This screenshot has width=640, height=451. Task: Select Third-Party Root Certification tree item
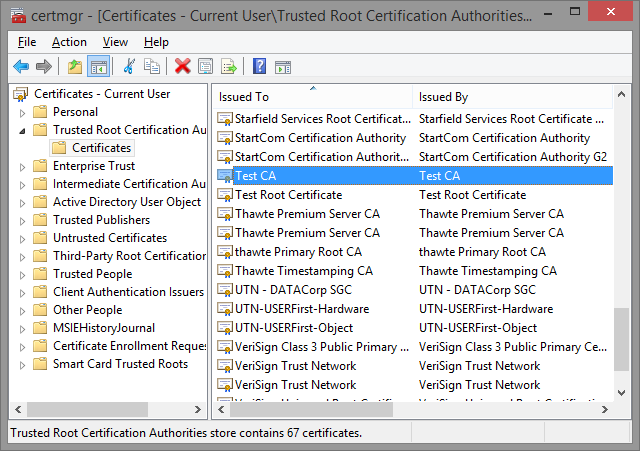click(x=129, y=256)
